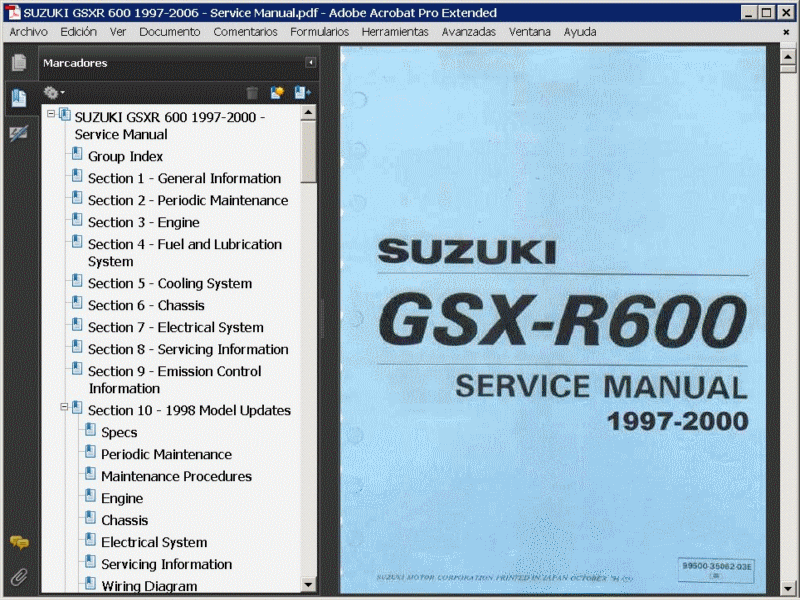Click bookmark icon beside Section 6 - Chassis
The image size is (800, 600).
77,303
